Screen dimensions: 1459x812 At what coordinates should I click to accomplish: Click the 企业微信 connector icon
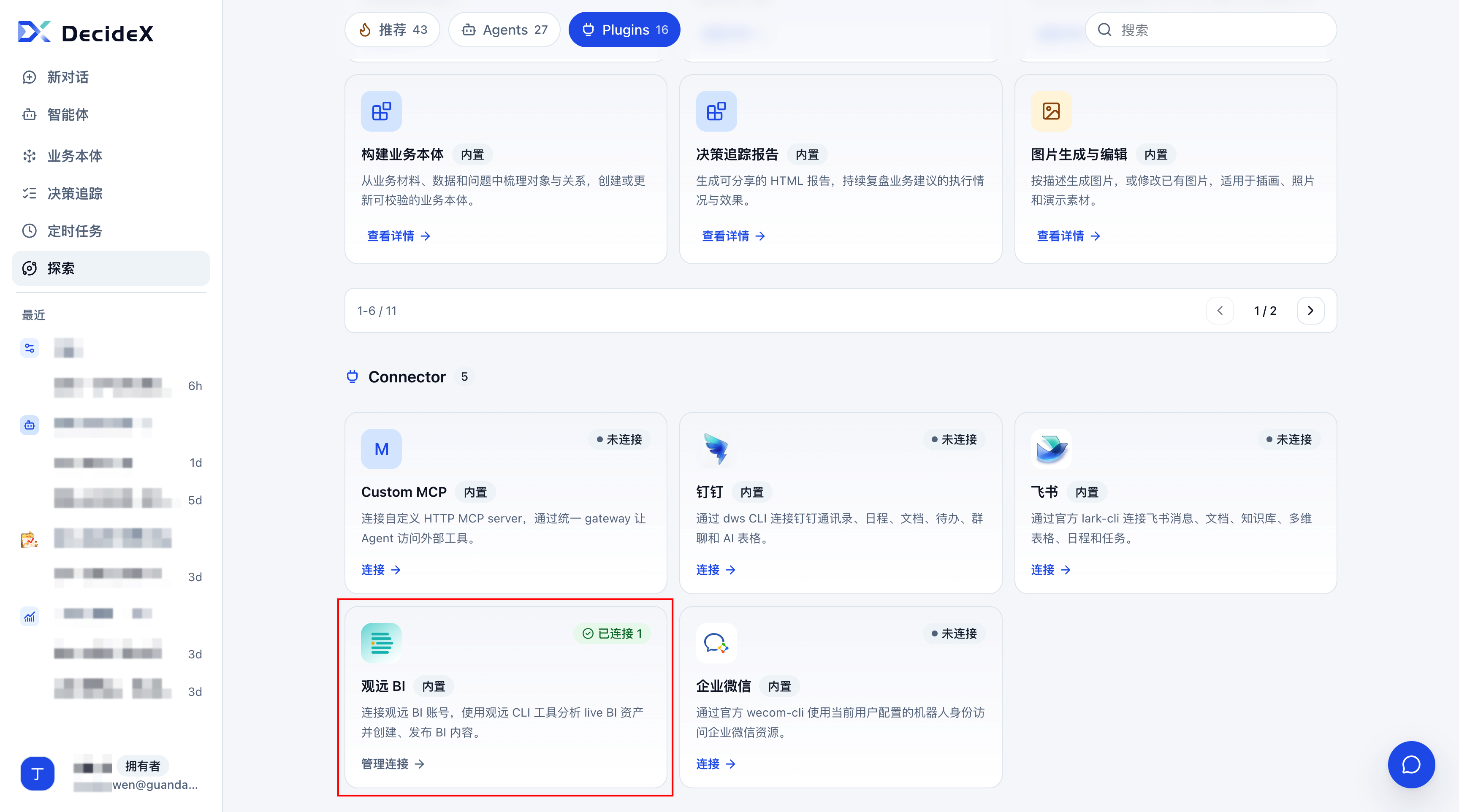pyautogui.click(x=716, y=643)
